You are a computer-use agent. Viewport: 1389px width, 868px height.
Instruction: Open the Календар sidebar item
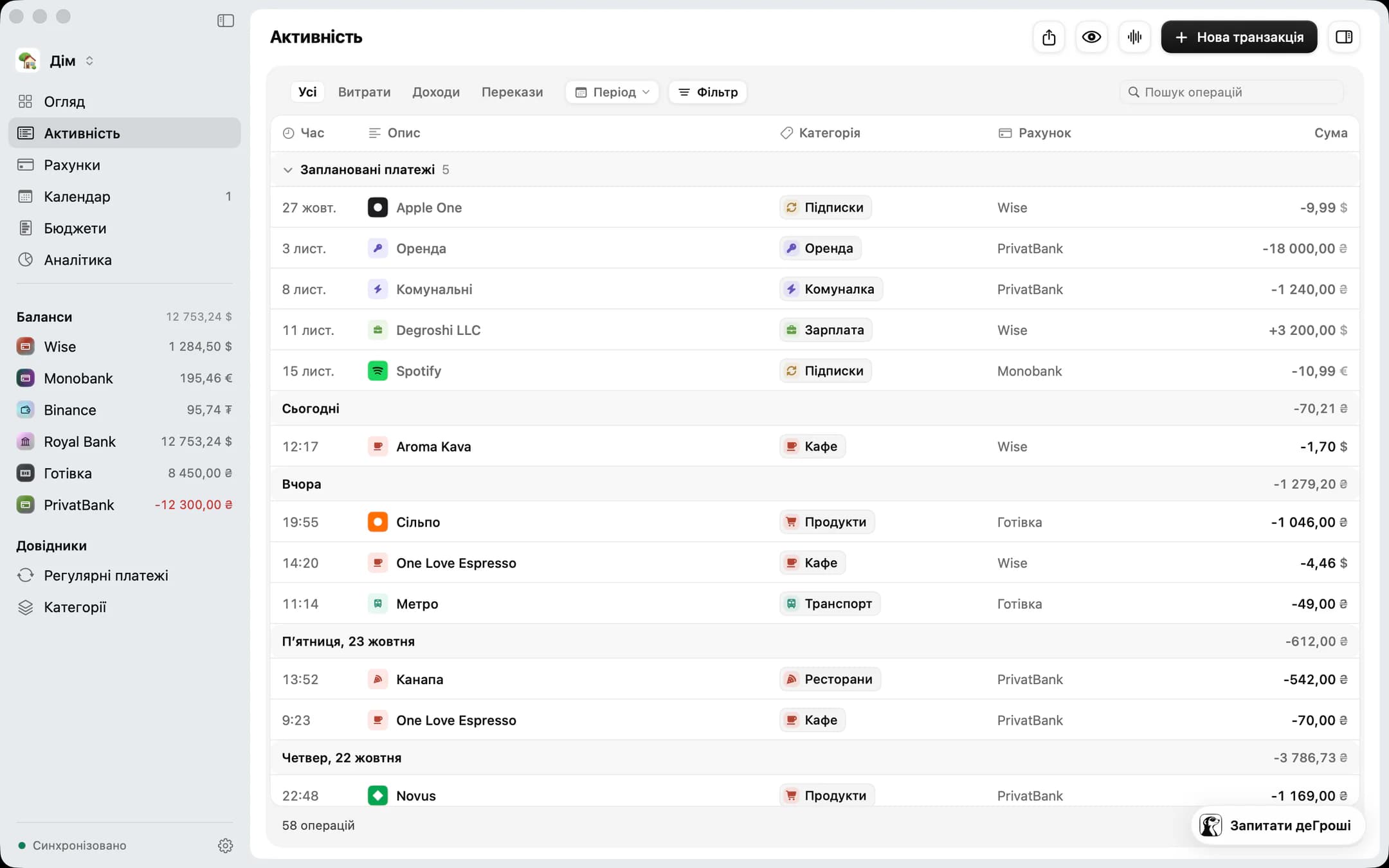coord(125,197)
